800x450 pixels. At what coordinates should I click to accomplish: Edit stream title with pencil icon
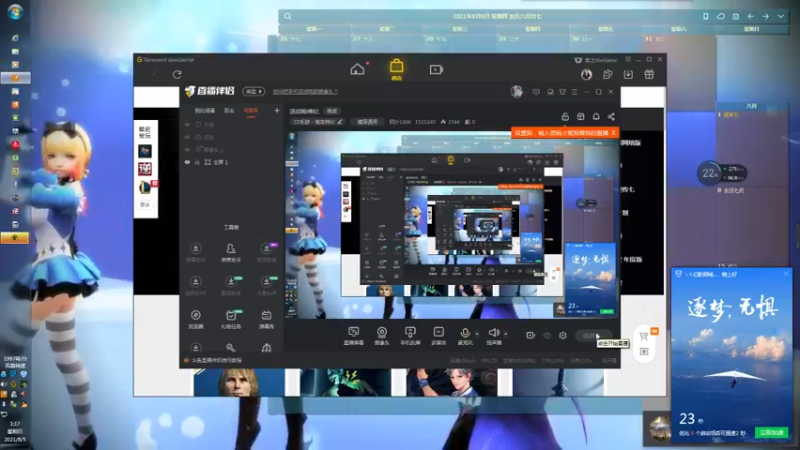[340, 122]
